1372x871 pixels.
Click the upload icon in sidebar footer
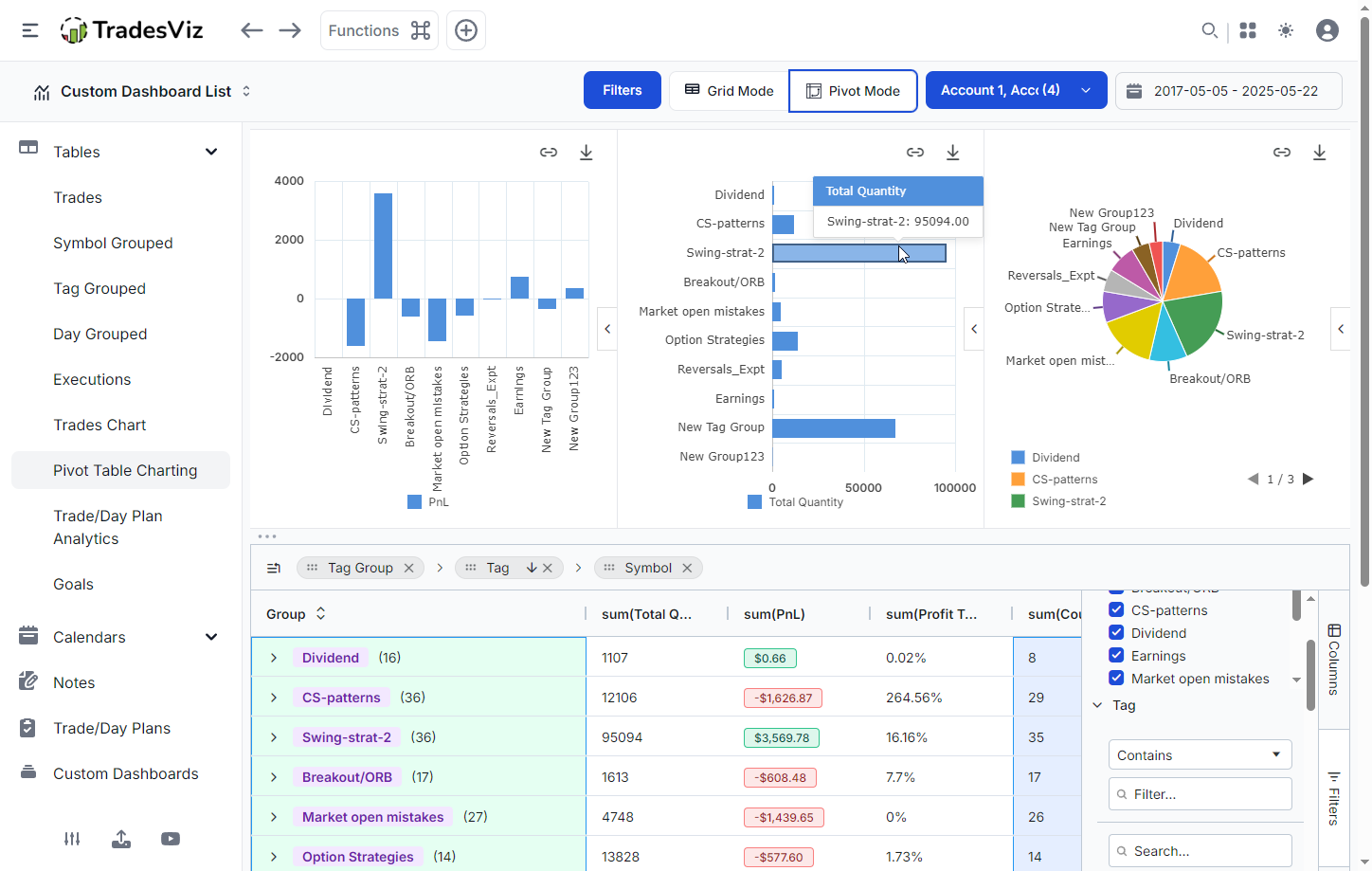[x=120, y=839]
